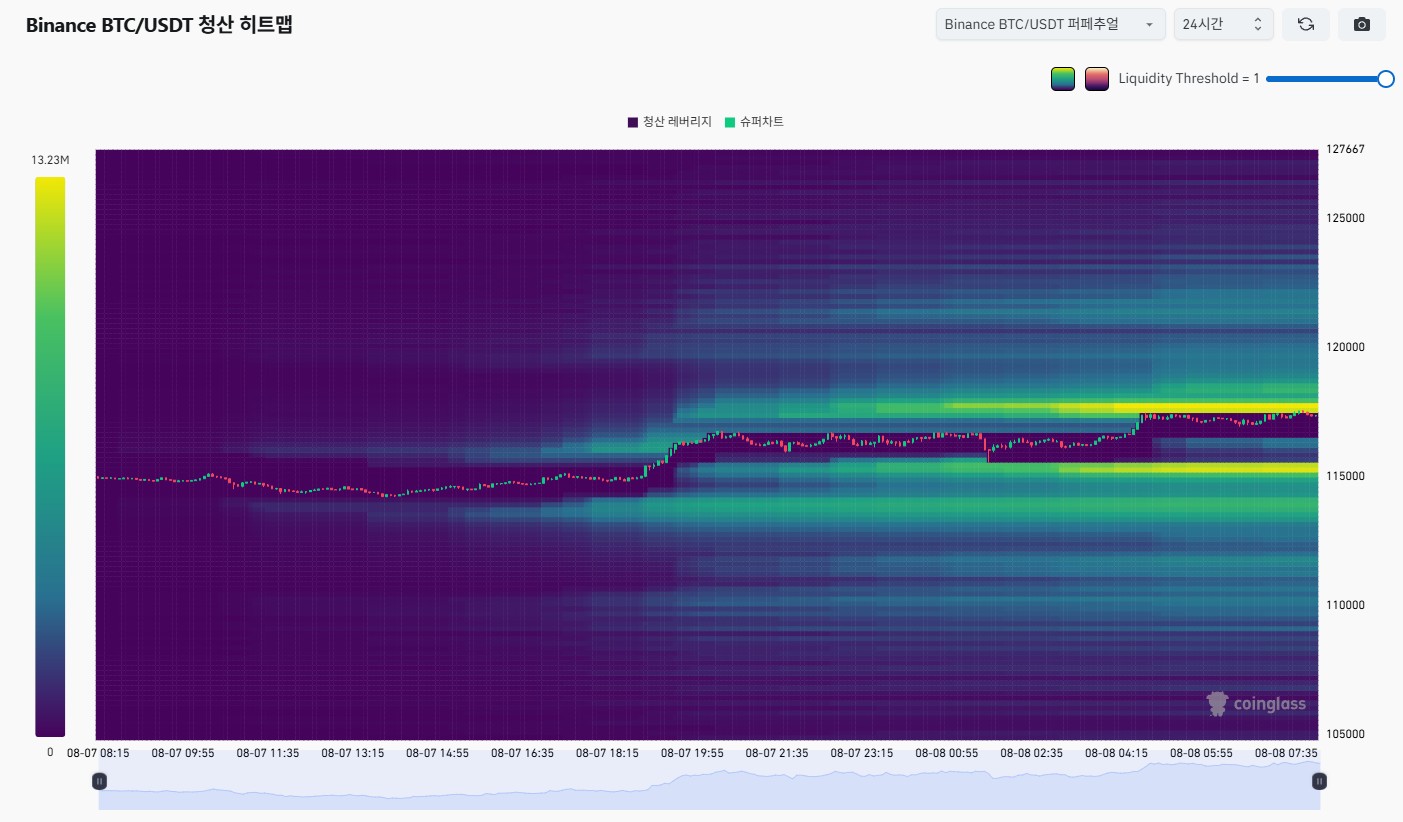The height and width of the screenshot is (822, 1403).
Task: Click the 08-08 04:15 time label
Action: click(1117, 753)
